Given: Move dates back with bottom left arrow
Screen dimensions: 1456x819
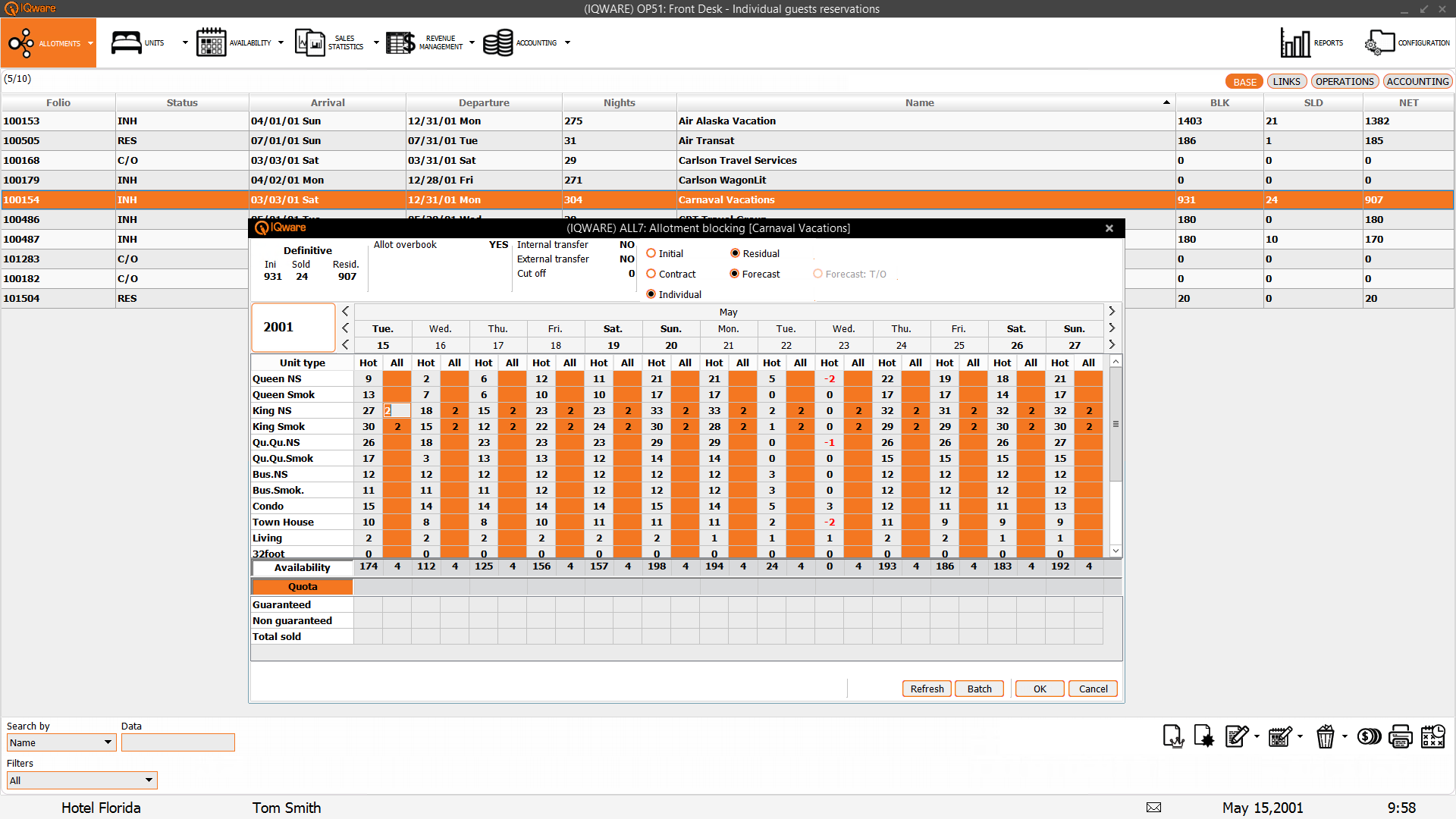Looking at the screenshot, I should coord(345,345).
